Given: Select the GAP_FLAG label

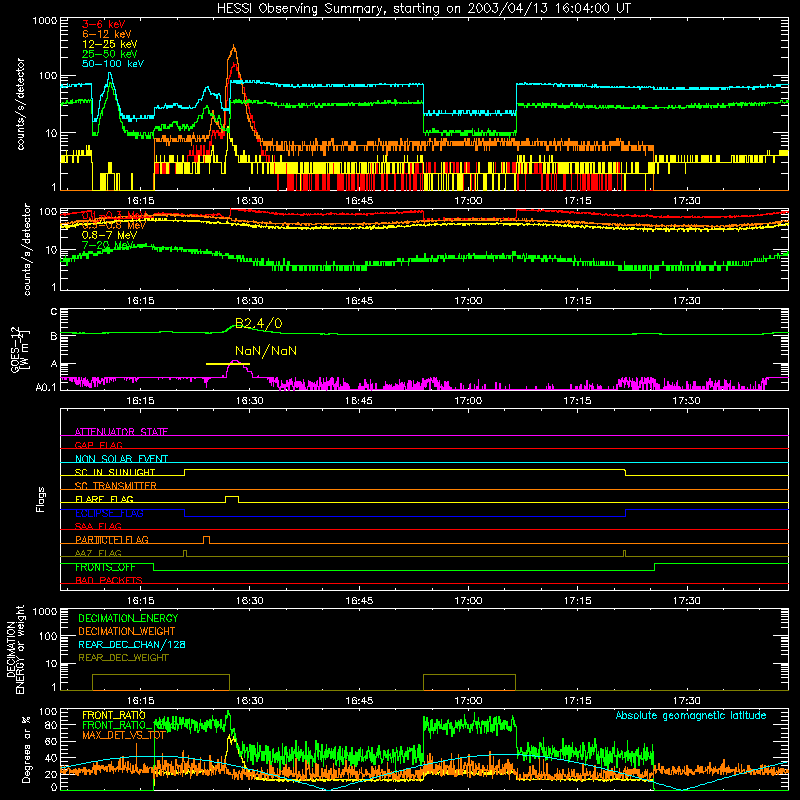Looking at the screenshot, I should pyautogui.click(x=98, y=445).
